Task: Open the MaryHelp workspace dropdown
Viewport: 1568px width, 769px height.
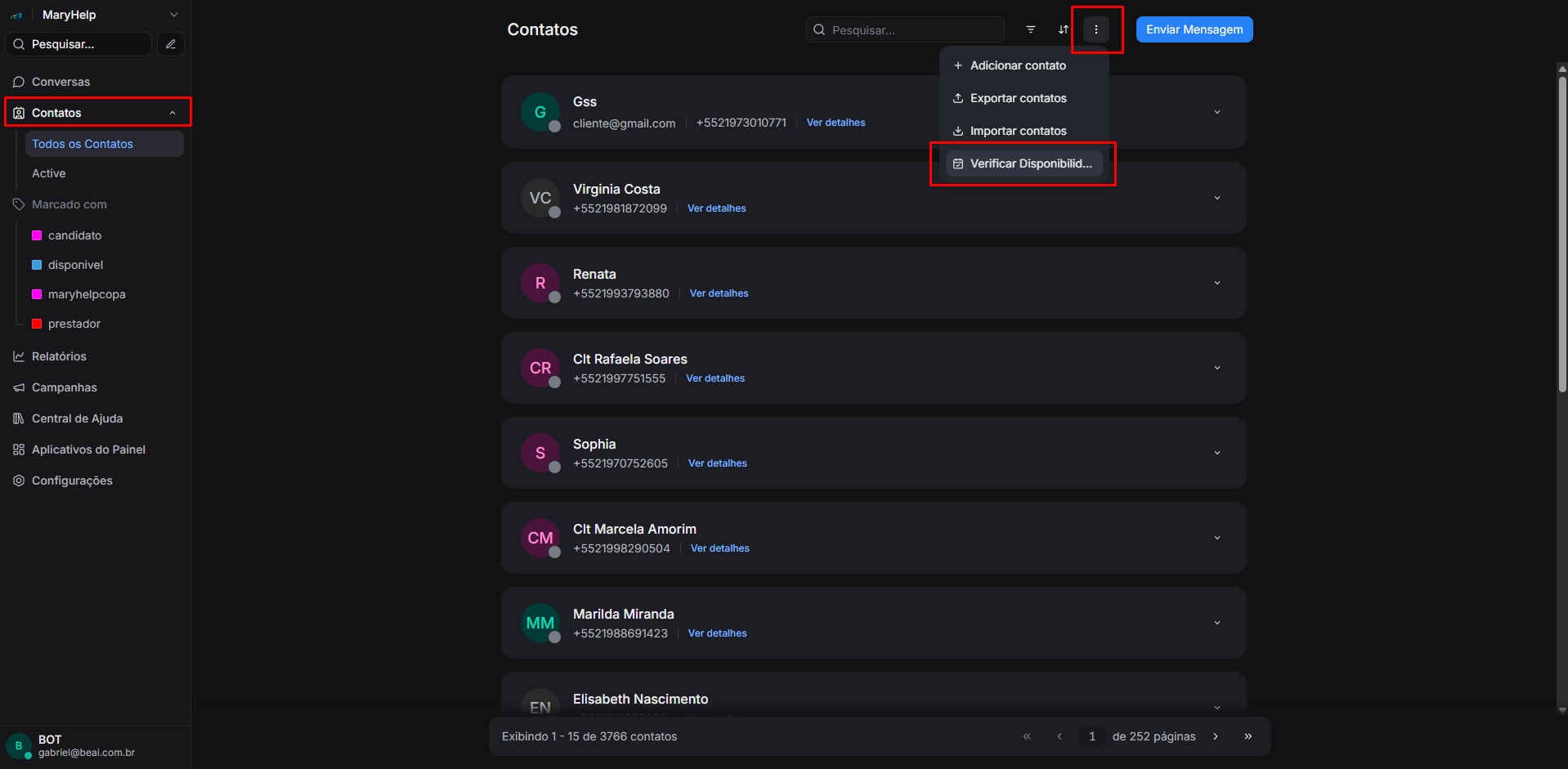Action: coord(173,15)
